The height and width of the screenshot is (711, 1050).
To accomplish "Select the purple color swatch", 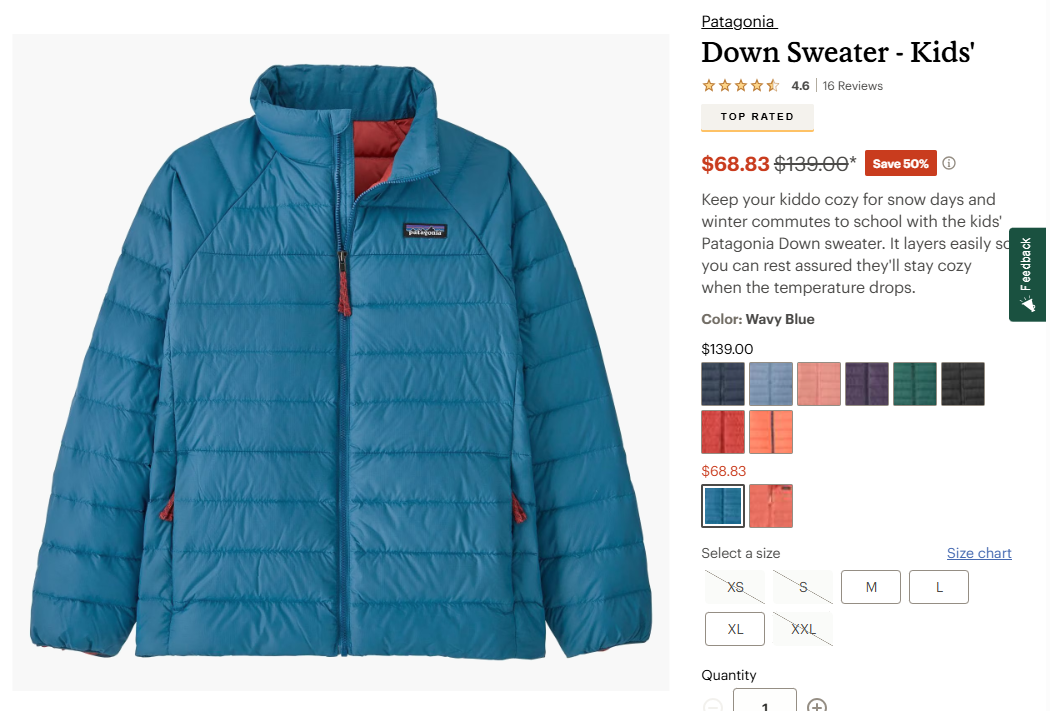I will pyautogui.click(x=867, y=384).
